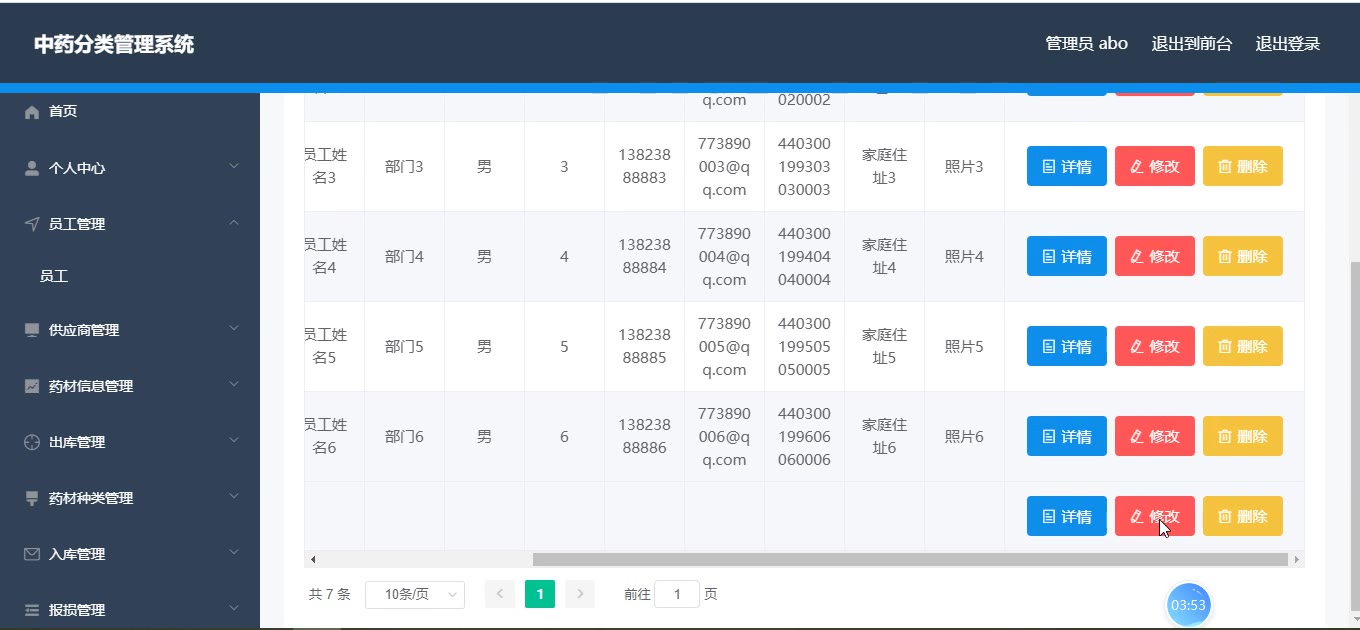Viewport: 1360px width, 630px height.
Task: Click the 前往 page number input
Action: tap(679, 594)
